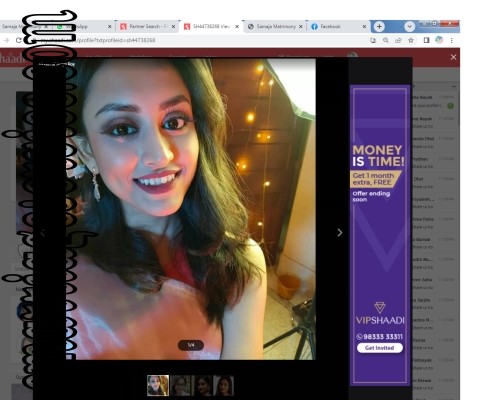Reload the page with the refresh icon

[19, 40]
